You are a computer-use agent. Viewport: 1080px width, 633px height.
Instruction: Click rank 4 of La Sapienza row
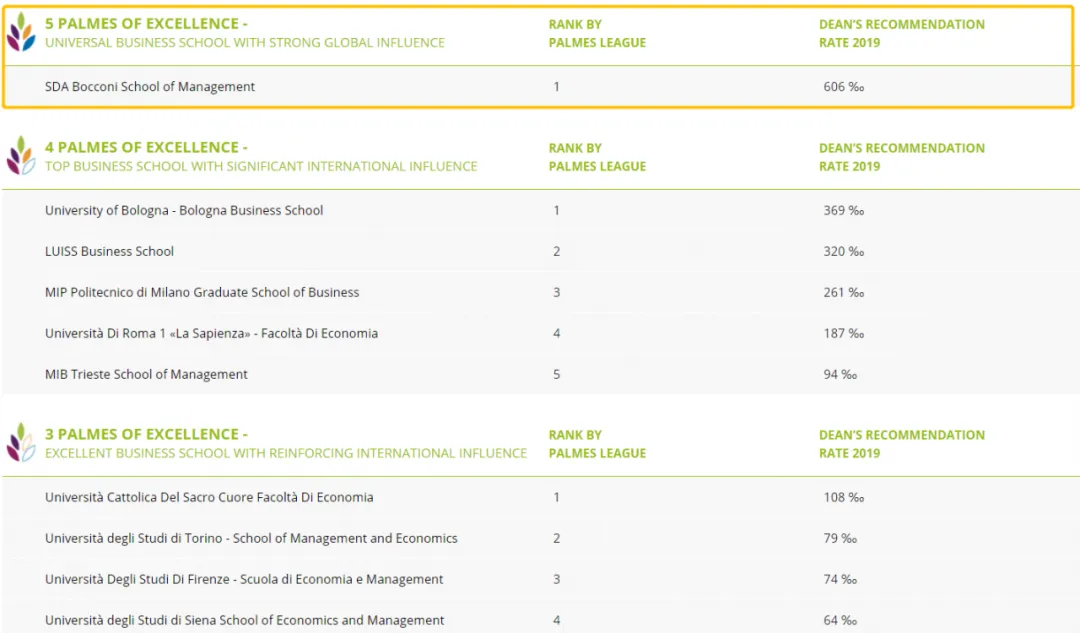557,333
